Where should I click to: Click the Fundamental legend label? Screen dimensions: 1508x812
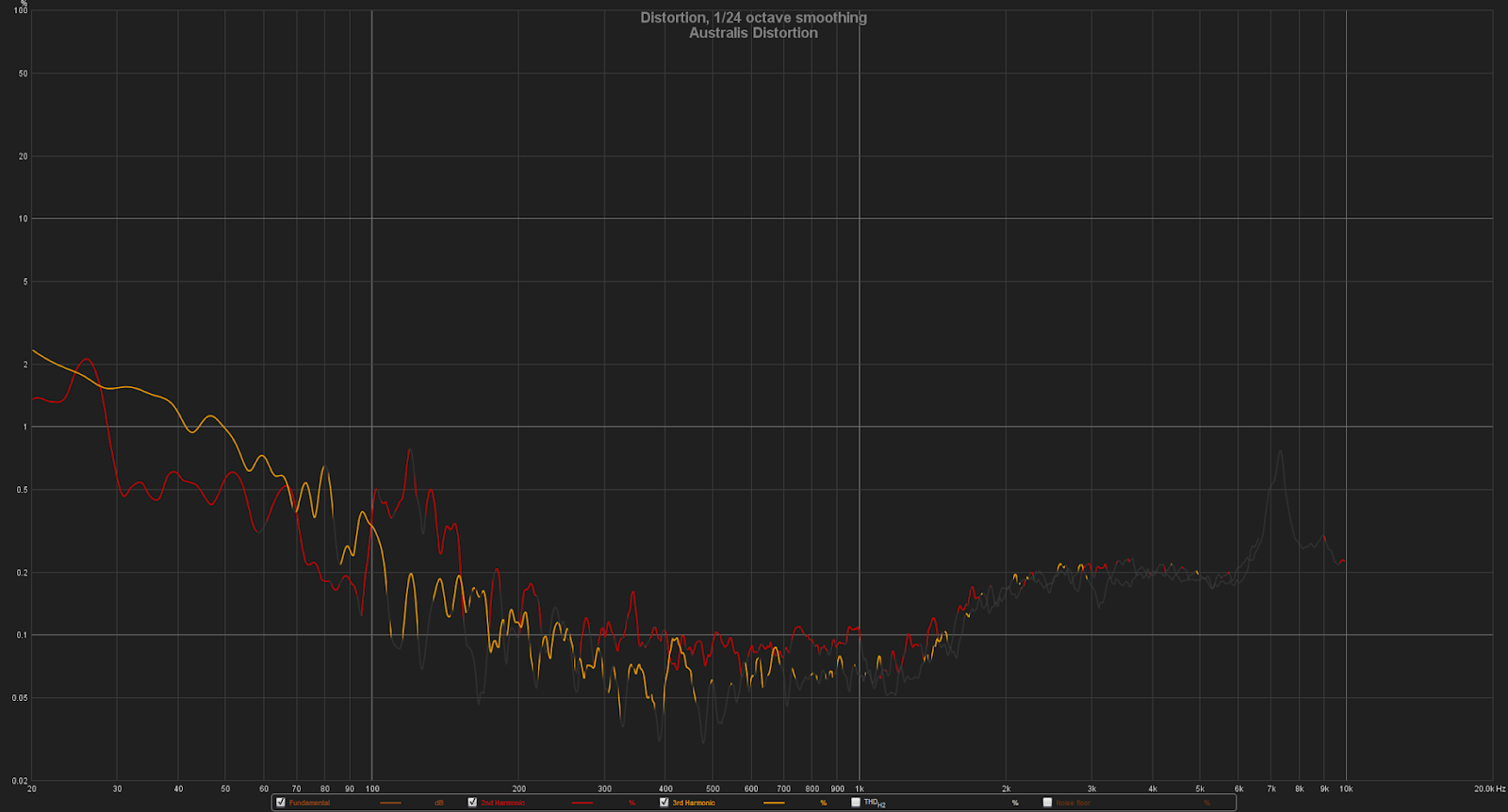[x=309, y=803]
